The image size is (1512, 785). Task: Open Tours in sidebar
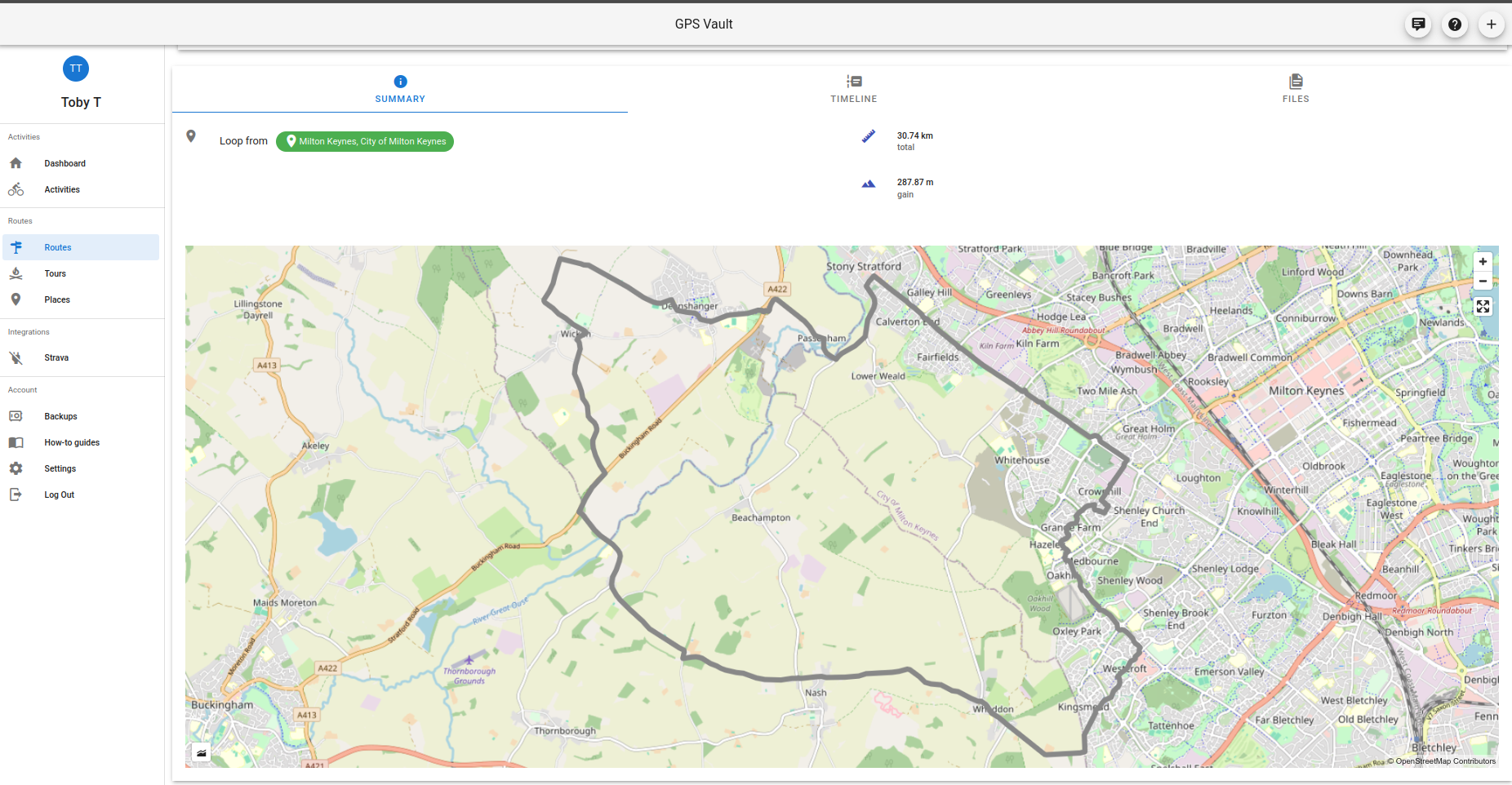[81, 273]
